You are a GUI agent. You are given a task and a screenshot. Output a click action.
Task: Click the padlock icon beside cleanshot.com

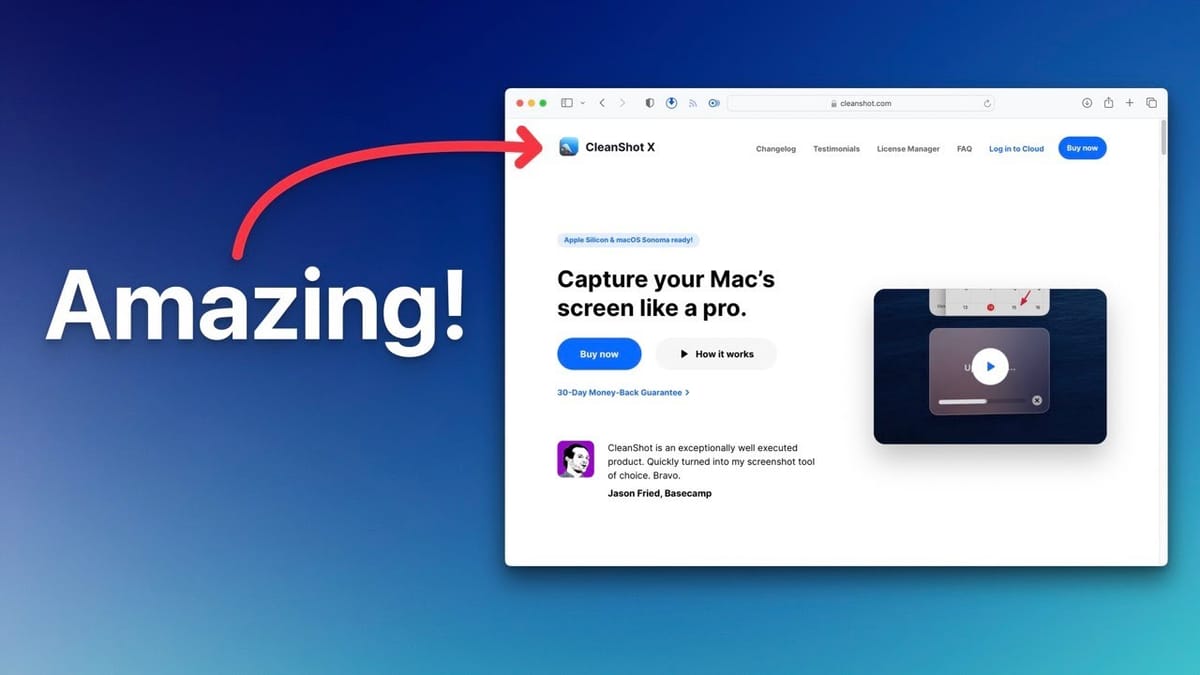coord(832,102)
